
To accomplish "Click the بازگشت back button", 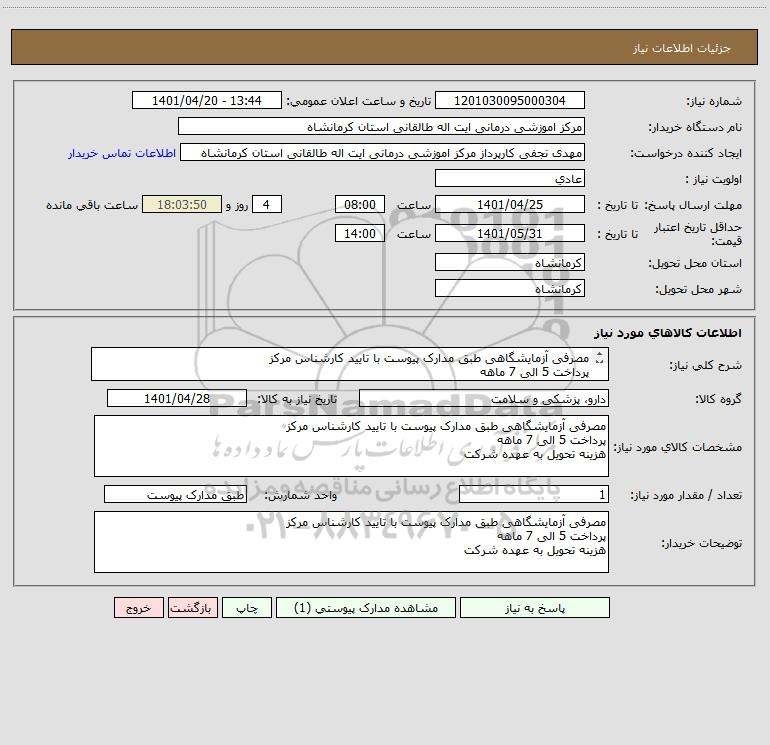I will [192, 608].
